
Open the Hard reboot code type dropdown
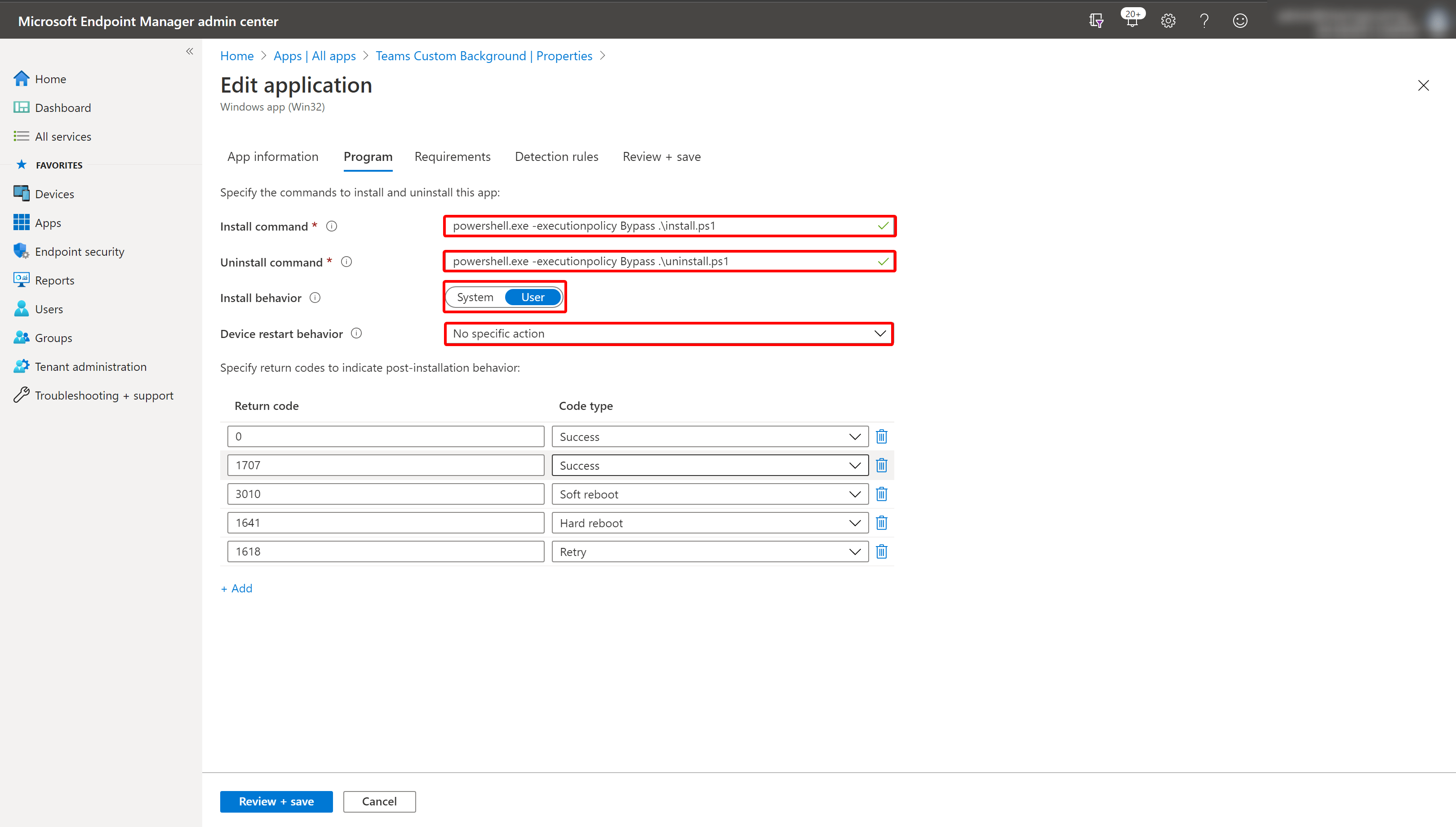point(710,523)
